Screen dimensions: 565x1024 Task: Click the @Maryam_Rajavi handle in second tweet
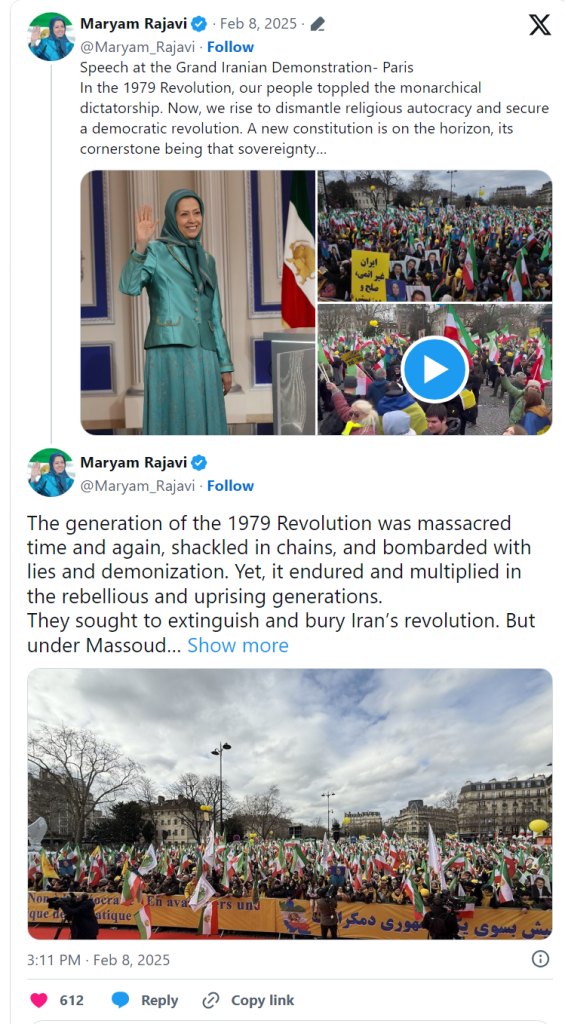[138, 486]
